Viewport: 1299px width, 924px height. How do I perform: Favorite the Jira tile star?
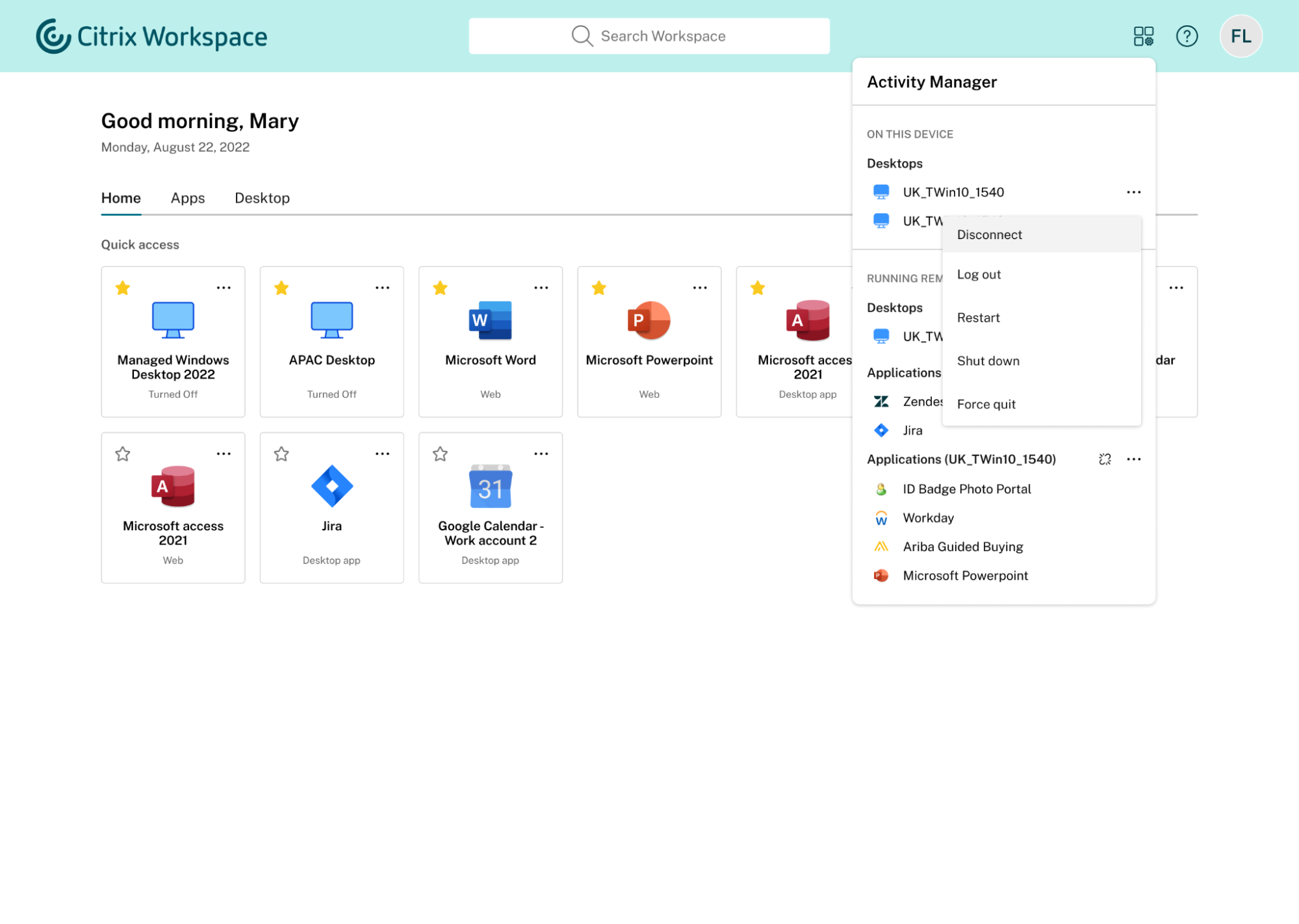(x=281, y=454)
